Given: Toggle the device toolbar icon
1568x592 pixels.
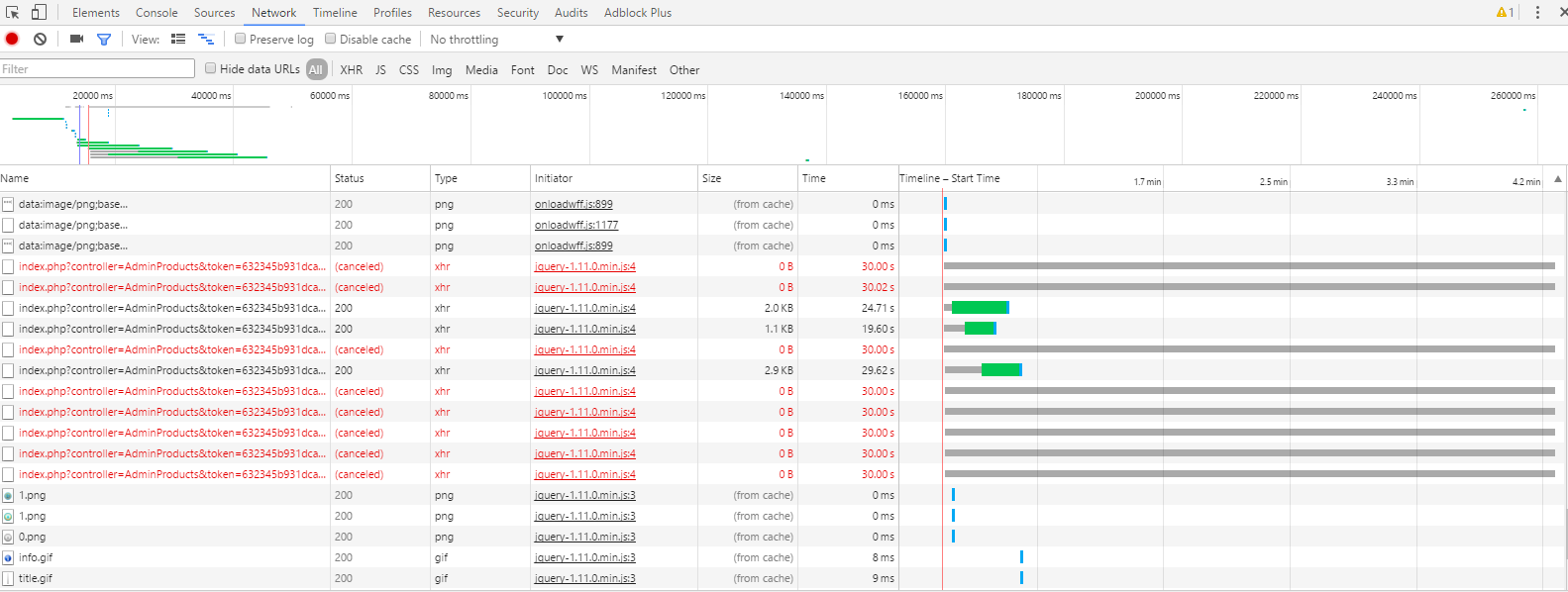Looking at the screenshot, I should [39, 13].
